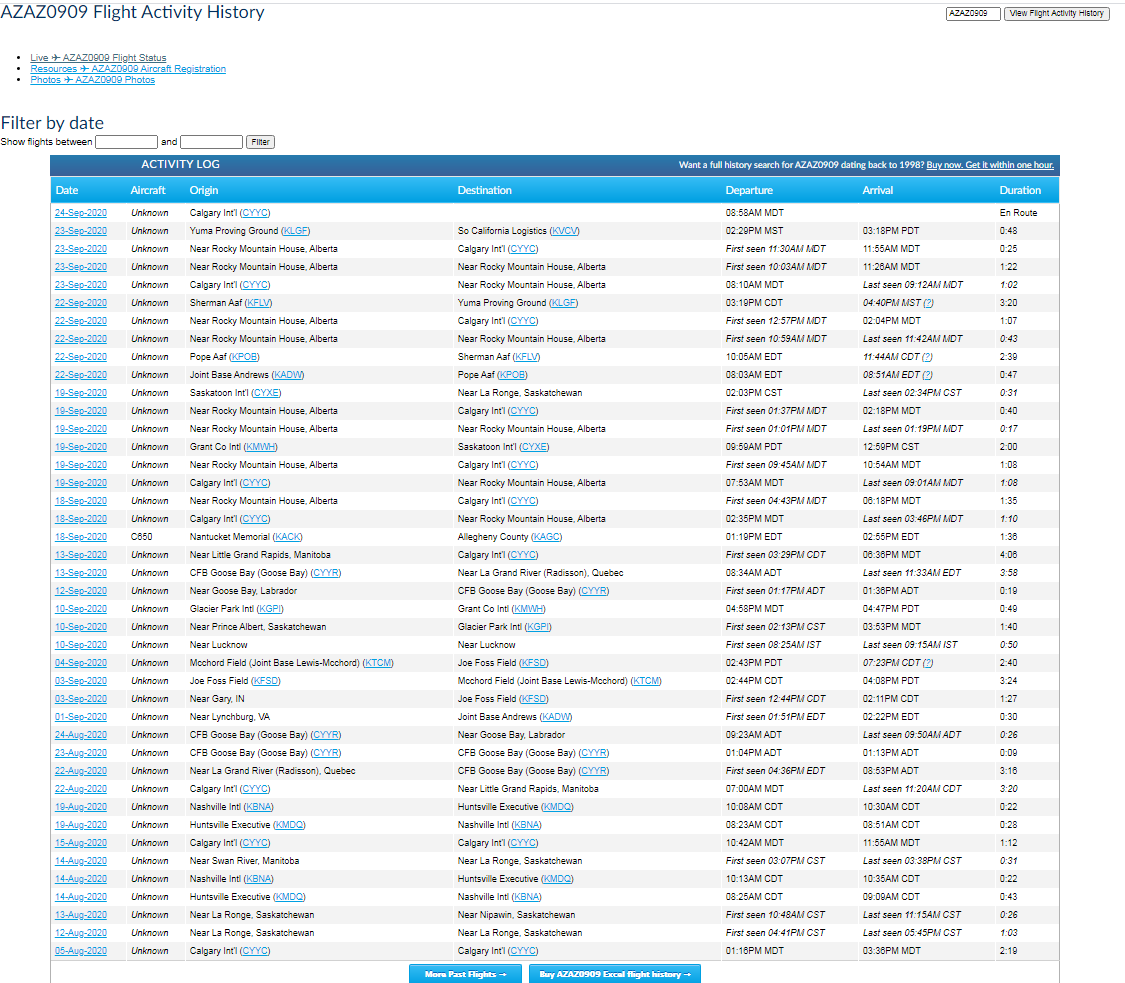Click the (?) link beside 07:23PM CDT arrival
Image resolution: width=1125 pixels, height=983 pixels.
coord(928,662)
